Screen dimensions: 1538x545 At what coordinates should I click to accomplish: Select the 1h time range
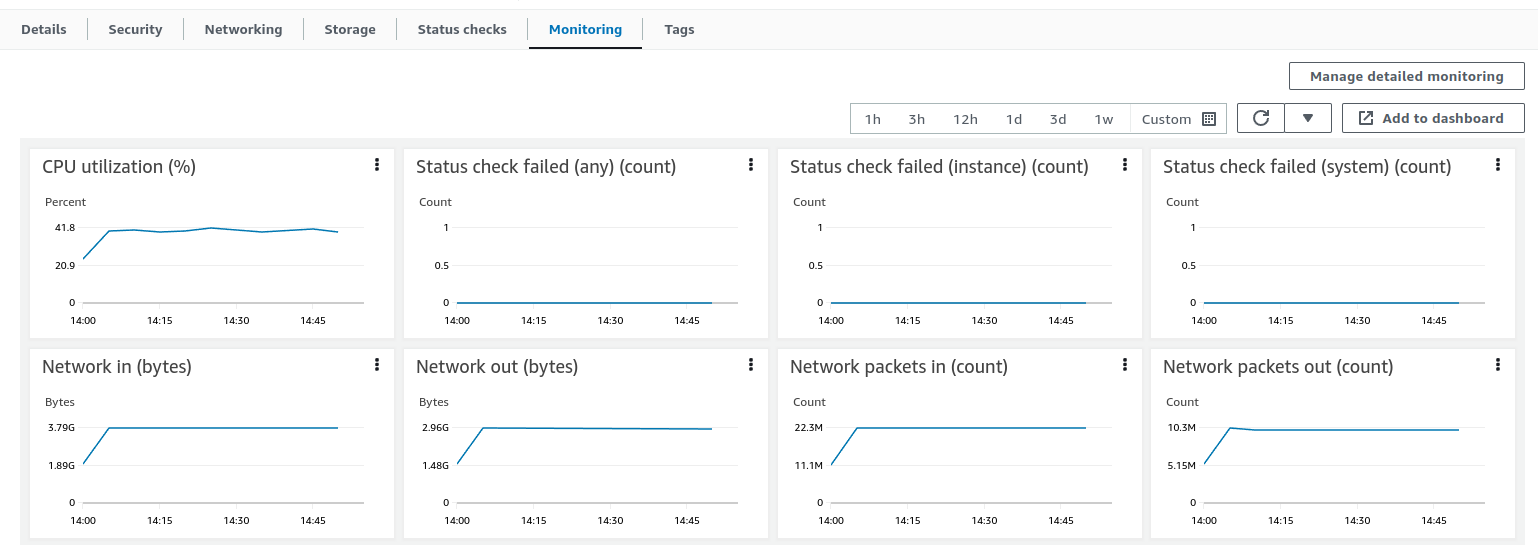[x=873, y=119]
